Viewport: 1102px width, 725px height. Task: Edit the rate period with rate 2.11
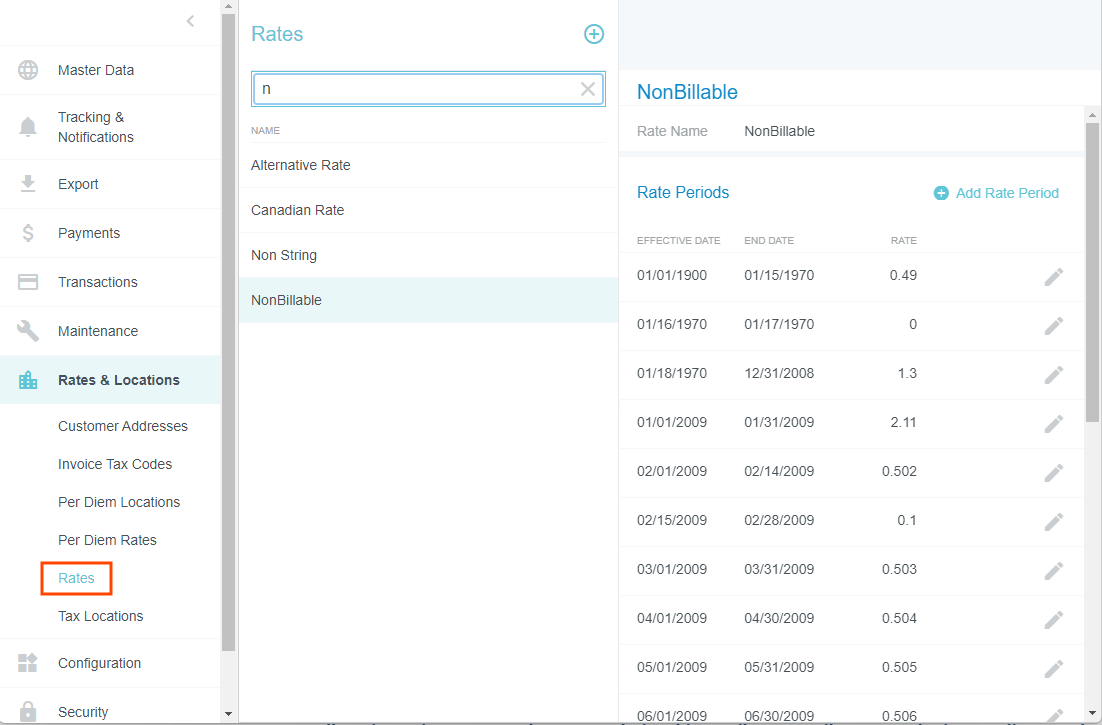coord(1053,424)
